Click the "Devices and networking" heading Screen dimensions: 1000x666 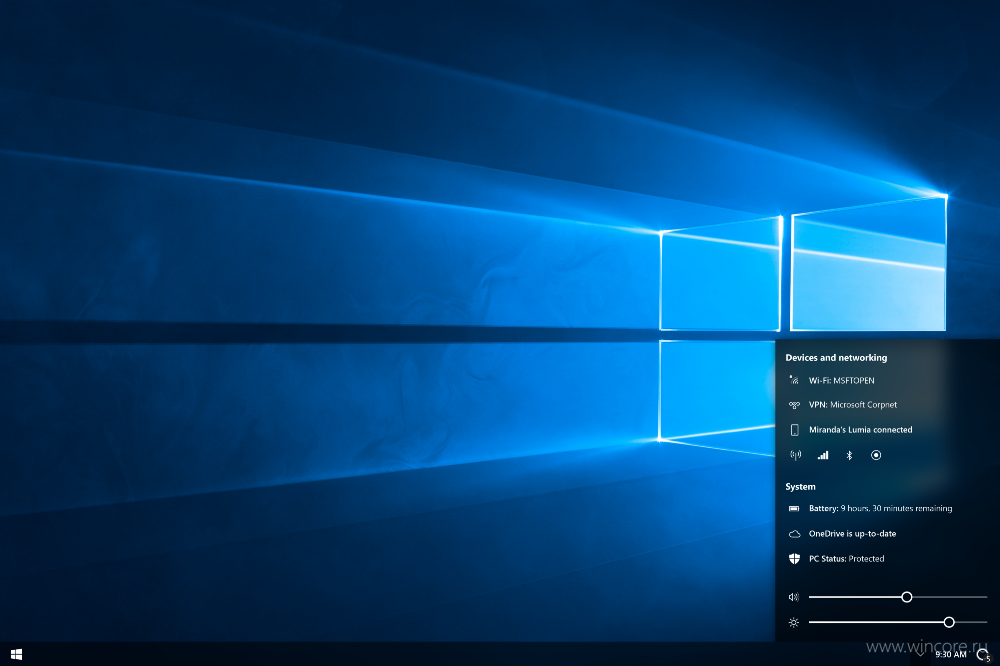[x=836, y=358]
